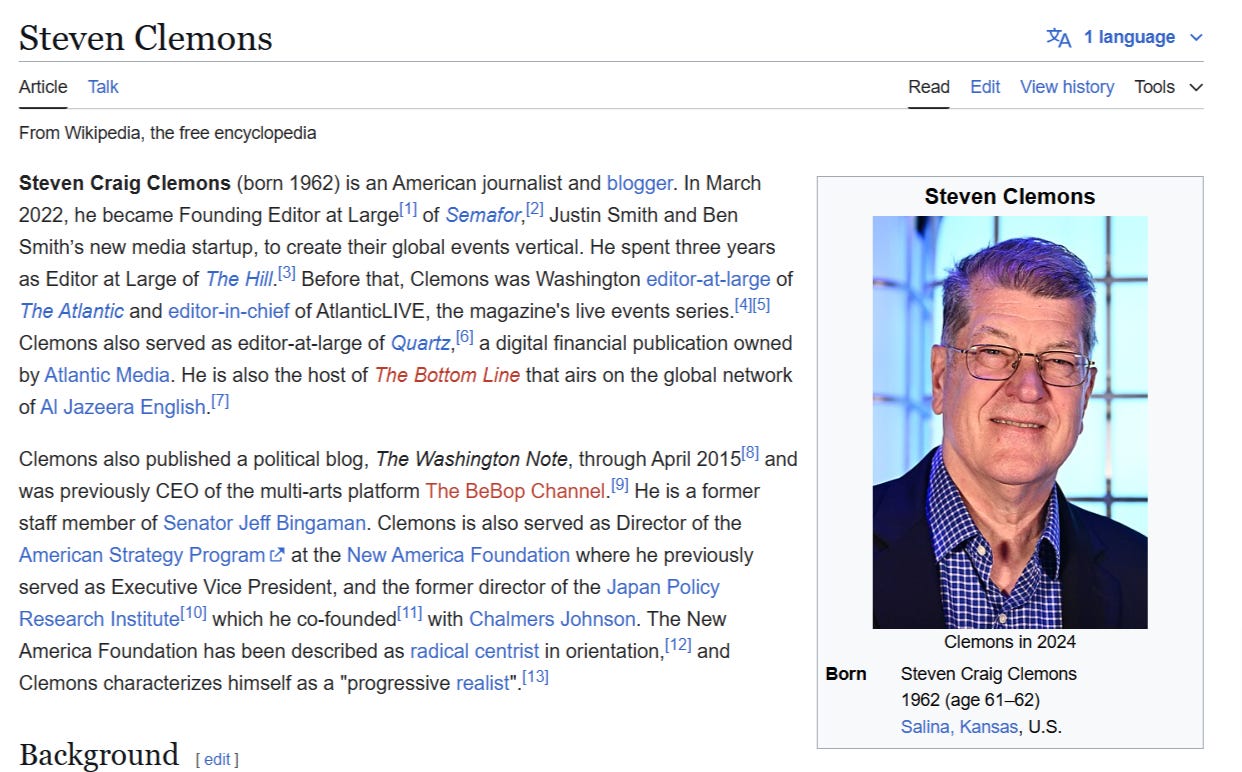Jump to citation reference [8]

point(750,454)
